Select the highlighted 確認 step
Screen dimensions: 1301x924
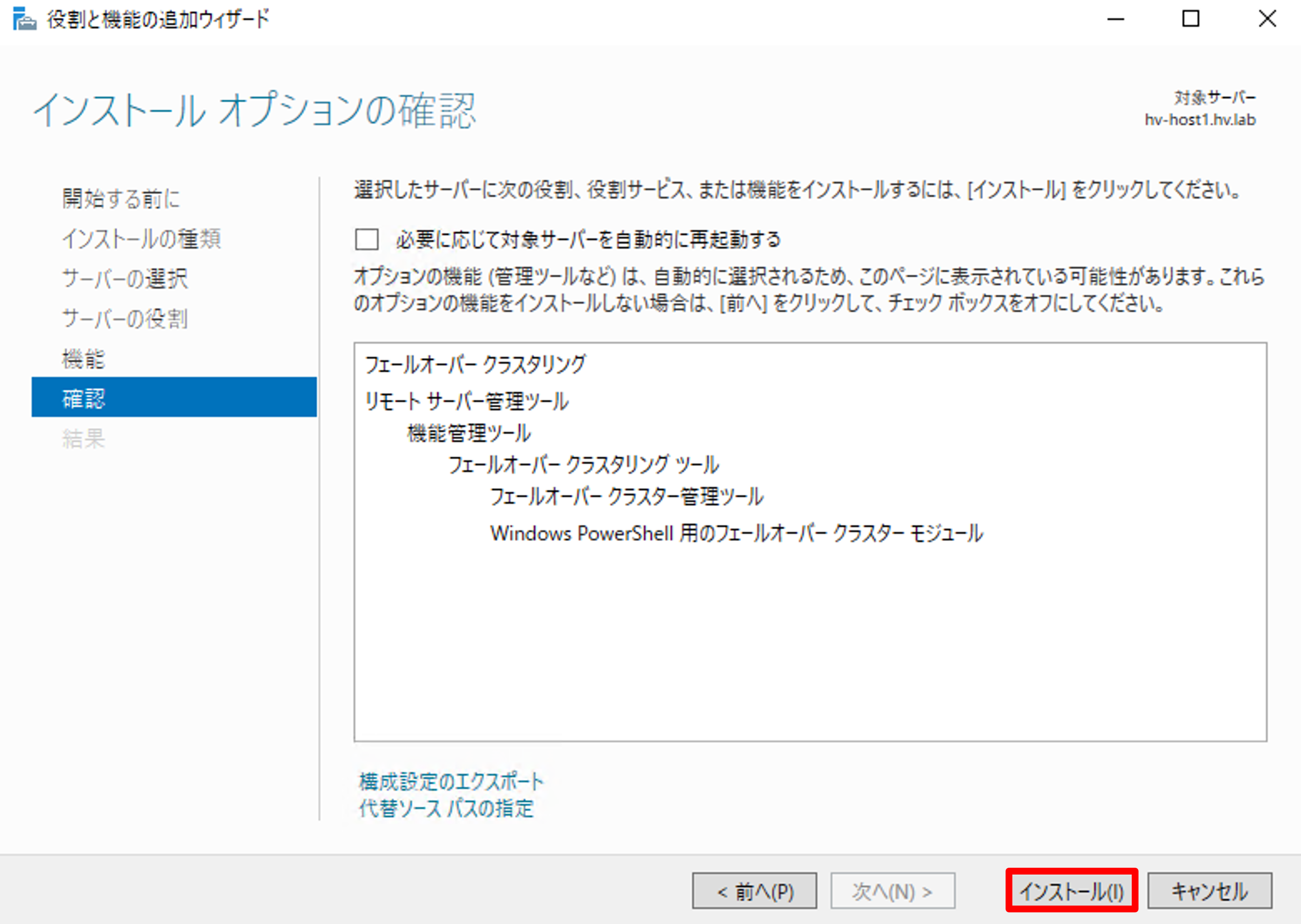click(x=174, y=397)
